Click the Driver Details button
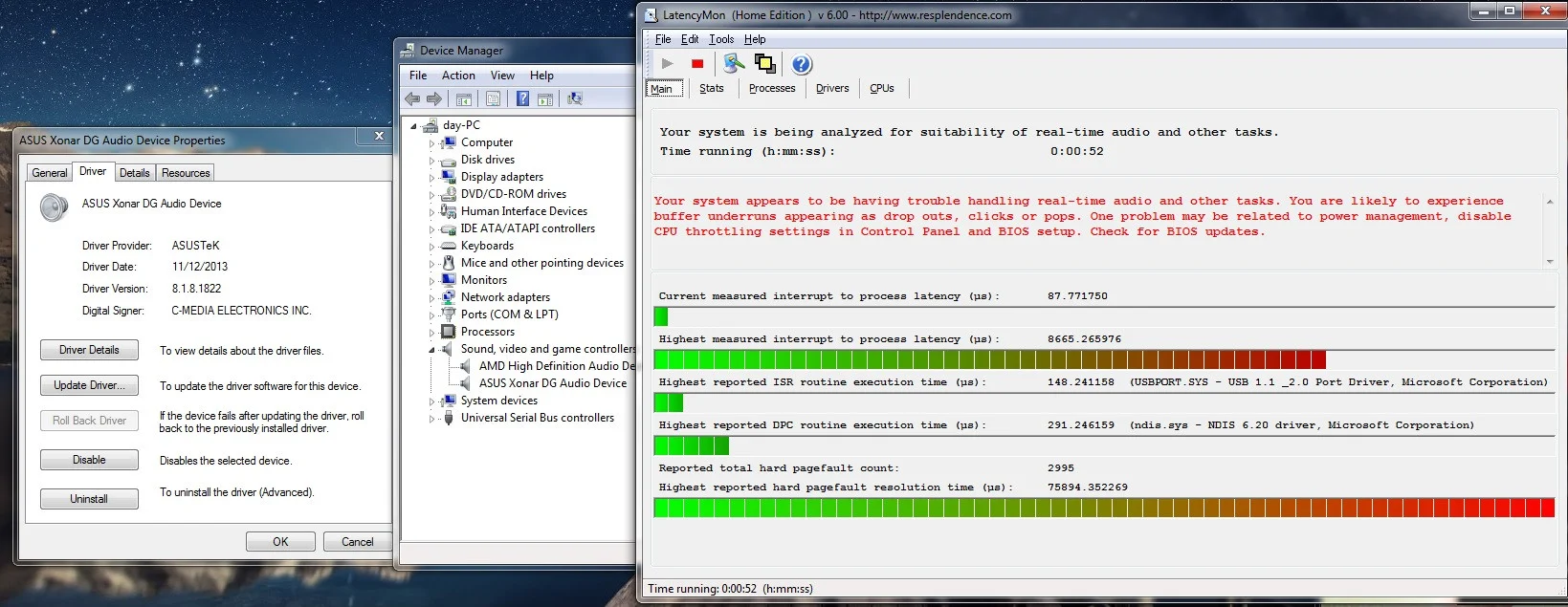The image size is (1568, 607). (x=89, y=350)
